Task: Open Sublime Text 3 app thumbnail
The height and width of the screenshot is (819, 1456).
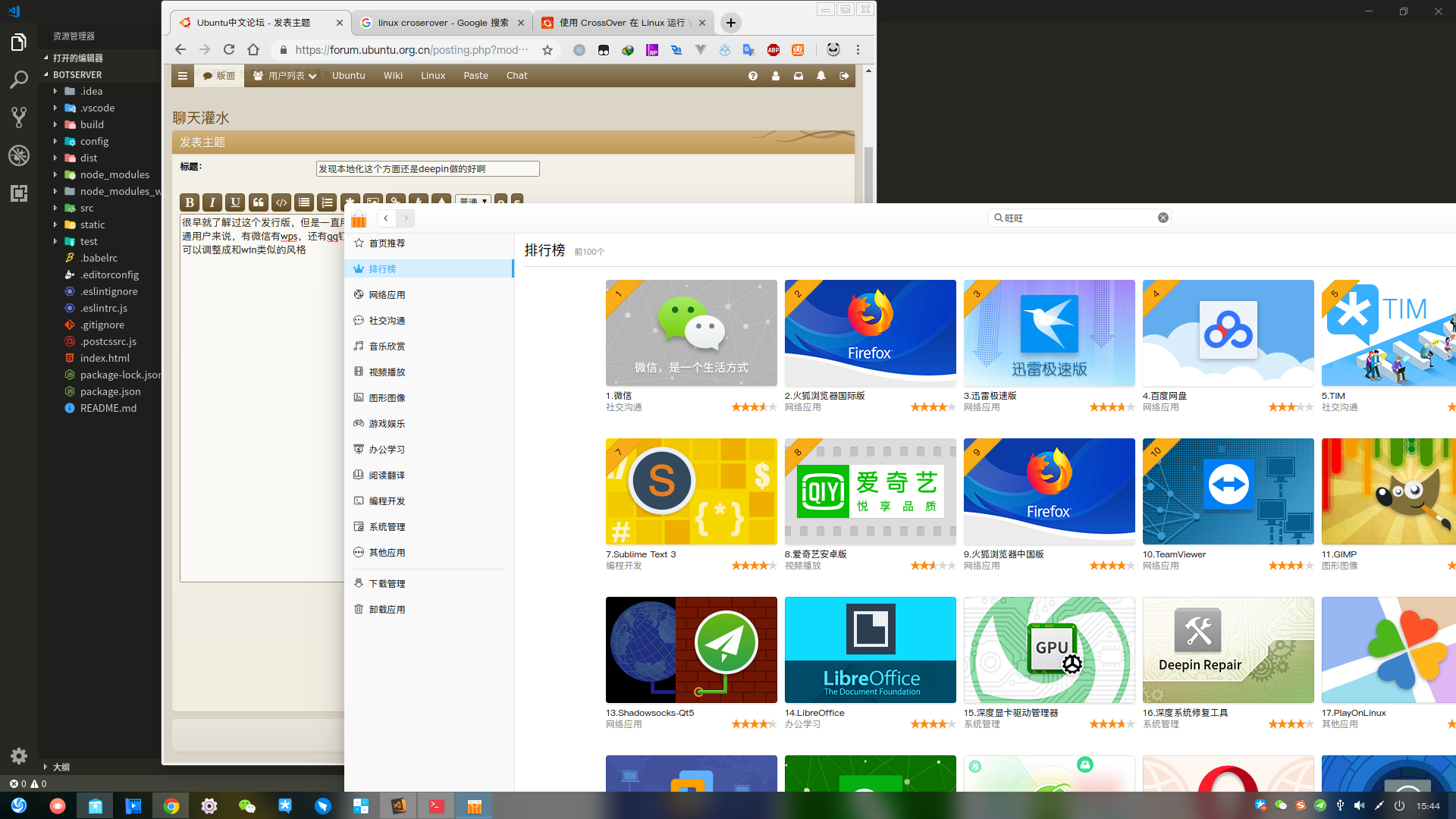Action: [x=691, y=491]
